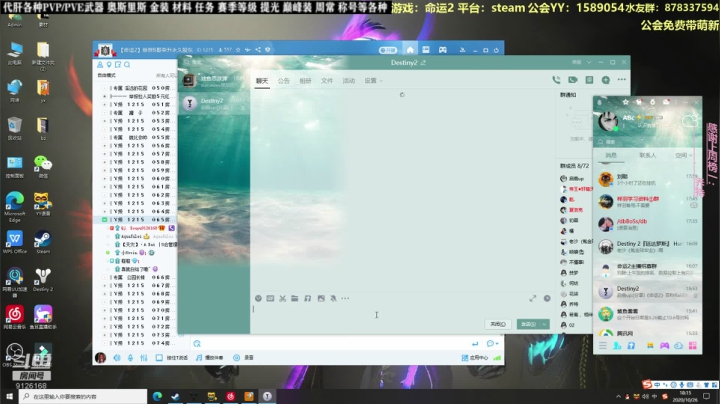This screenshot has height=404, width=720.
Task: Click the cloud icon in QQ bottom bar
Action: pos(678,346)
